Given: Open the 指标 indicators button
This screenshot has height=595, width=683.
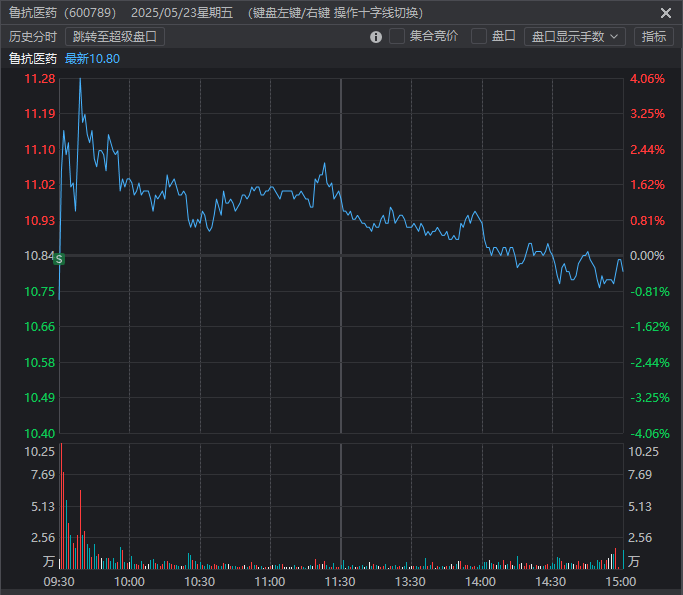Looking at the screenshot, I should tap(653, 37).
